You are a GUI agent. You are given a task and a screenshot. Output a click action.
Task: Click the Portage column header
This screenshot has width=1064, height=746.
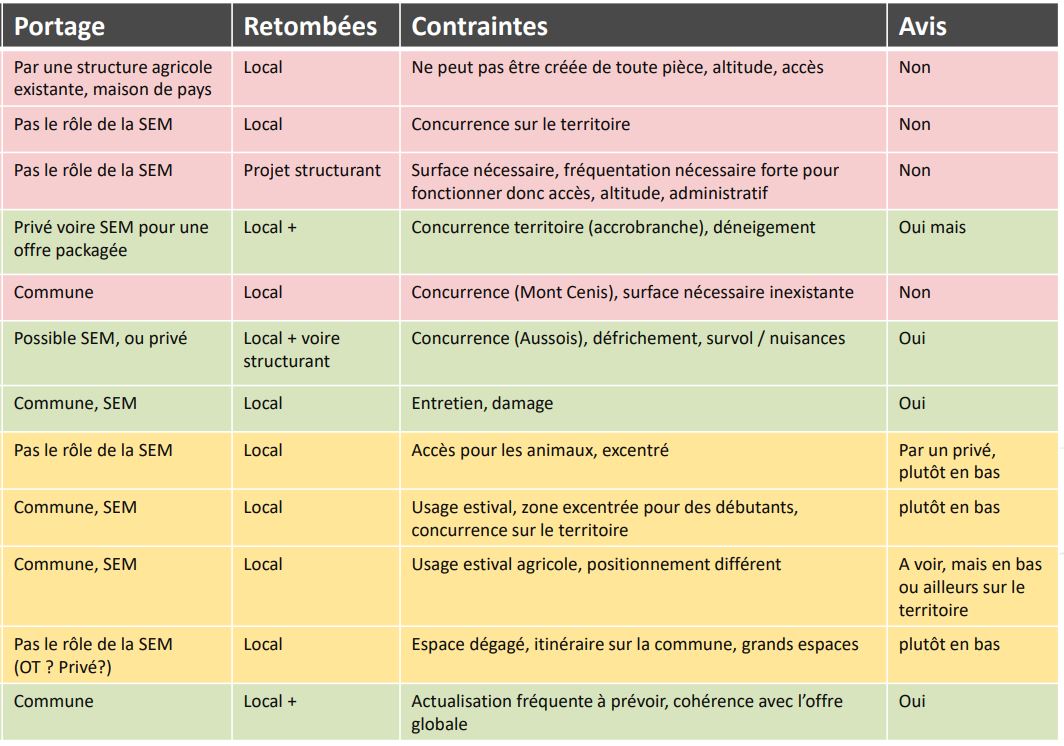pos(117,26)
